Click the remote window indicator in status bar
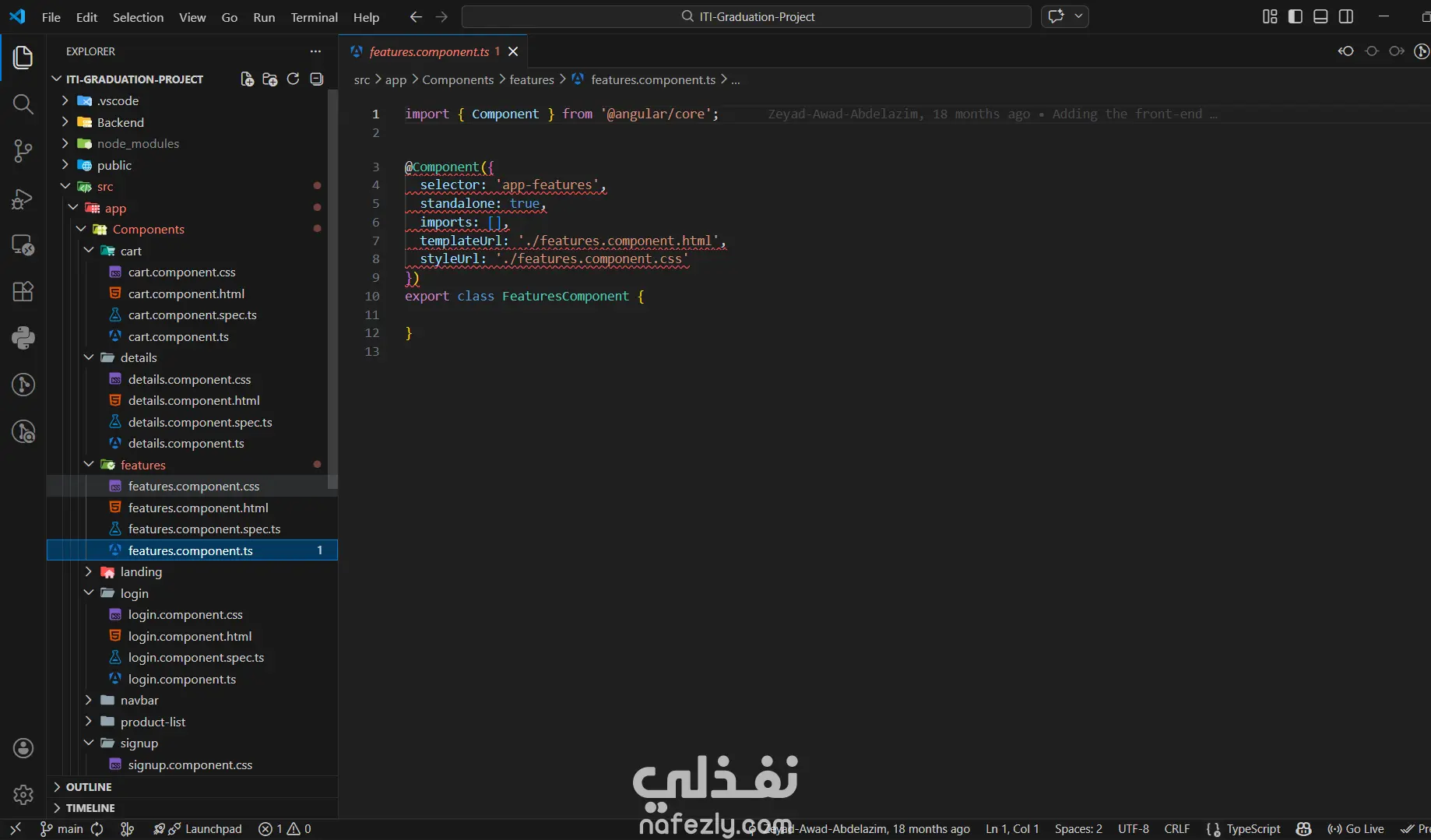1431x840 pixels. pos(16,829)
